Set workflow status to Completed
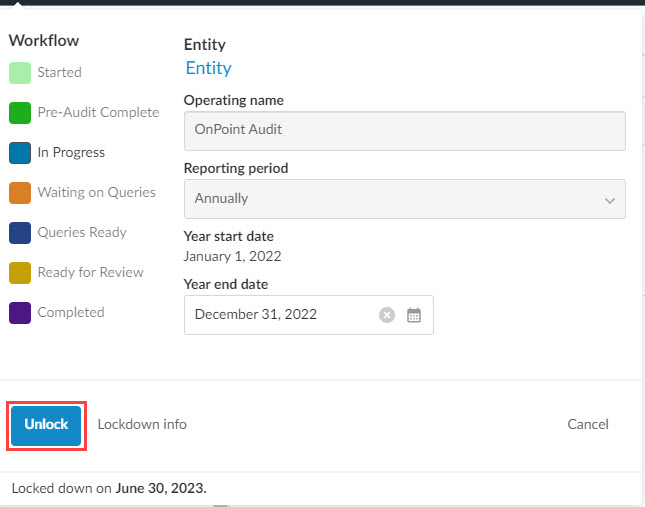The height and width of the screenshot is (507, 645). pos(70,312)
